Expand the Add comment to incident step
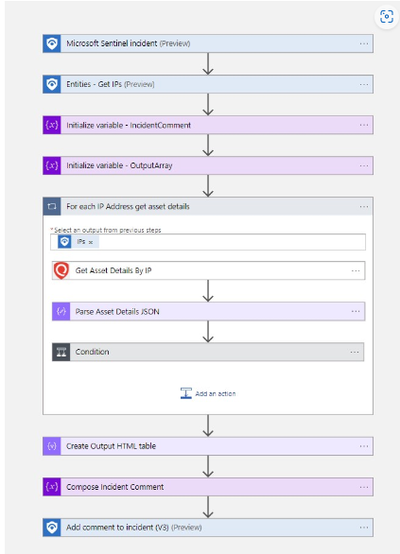 (208, 528)
